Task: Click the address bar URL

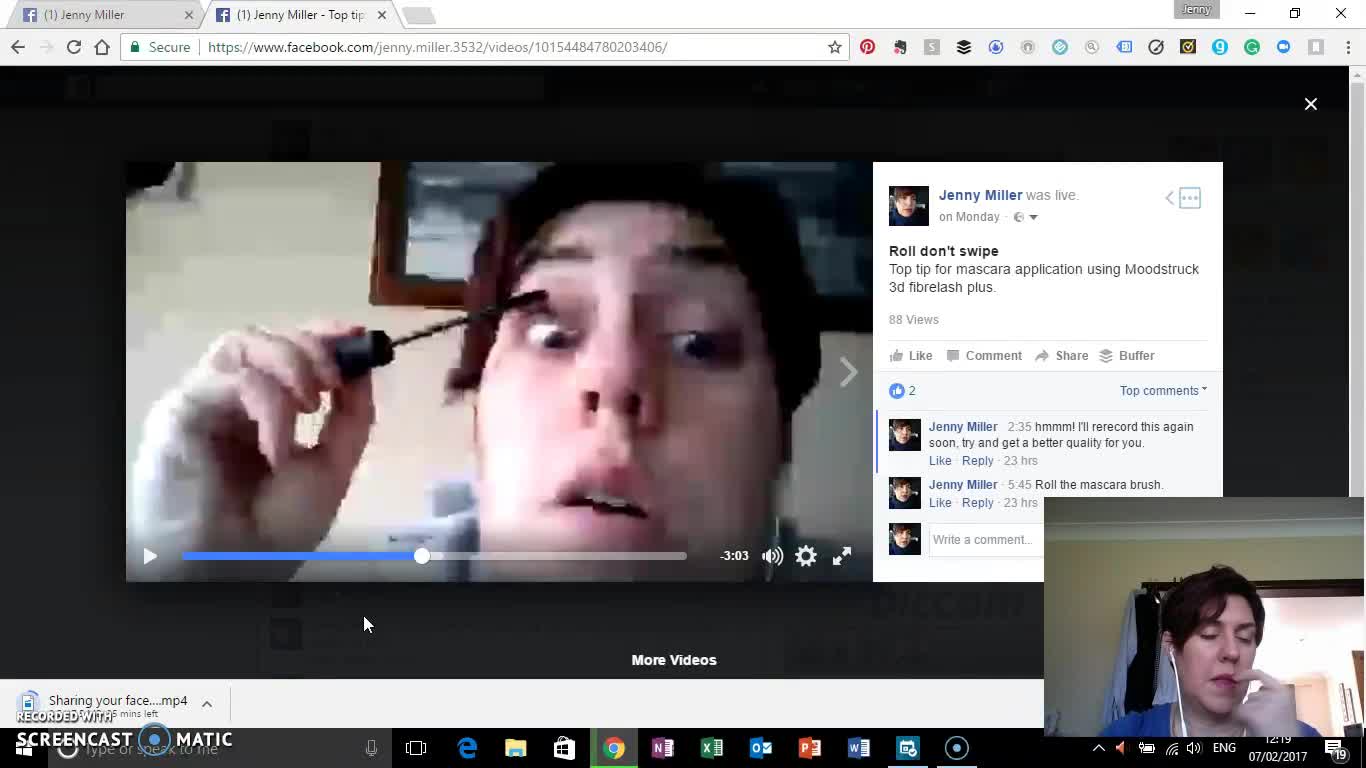Action: click(x=437, y=47)
